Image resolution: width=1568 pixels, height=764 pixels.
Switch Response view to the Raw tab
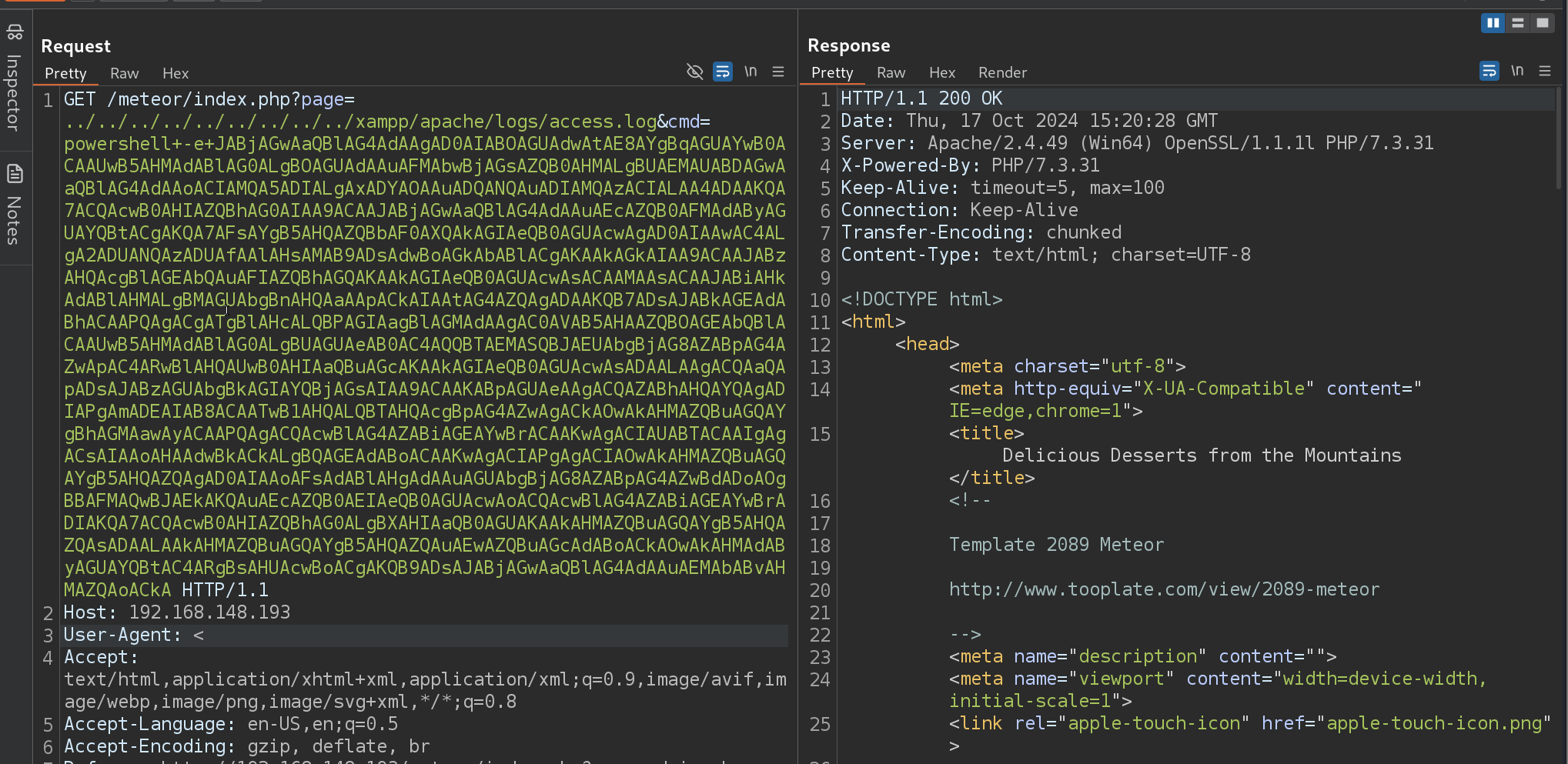pos(891,72)
